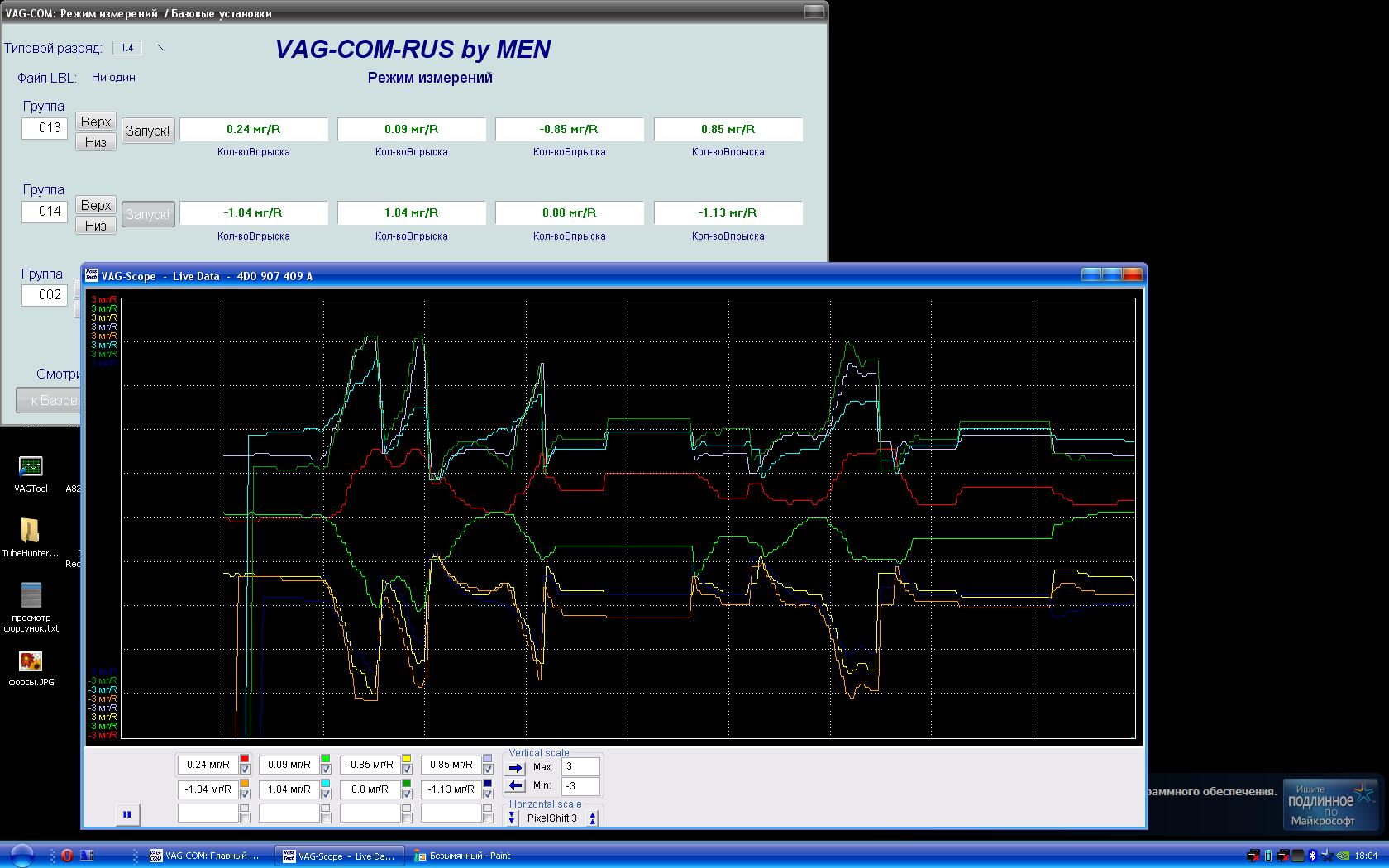
Task: Click the 0.24 мг/R scope value field
Action: (208, 765)
